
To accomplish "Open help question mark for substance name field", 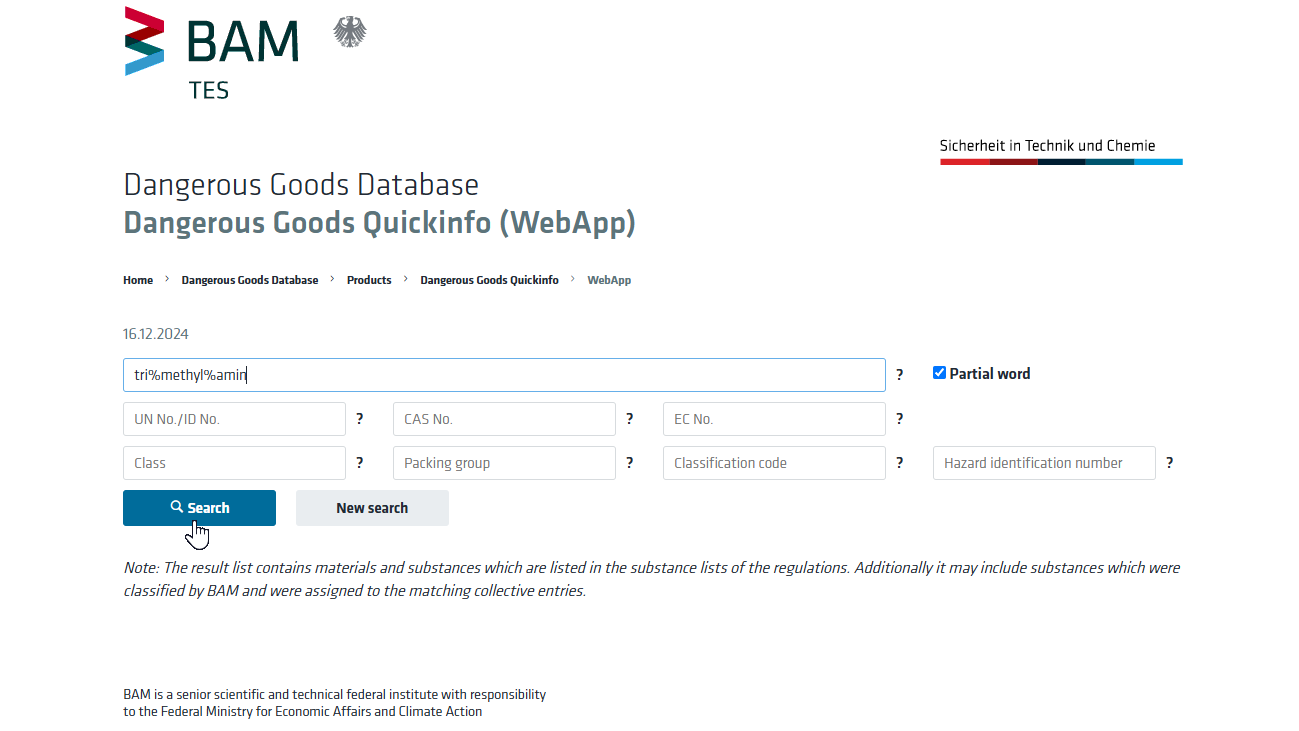I will point(899,375).
